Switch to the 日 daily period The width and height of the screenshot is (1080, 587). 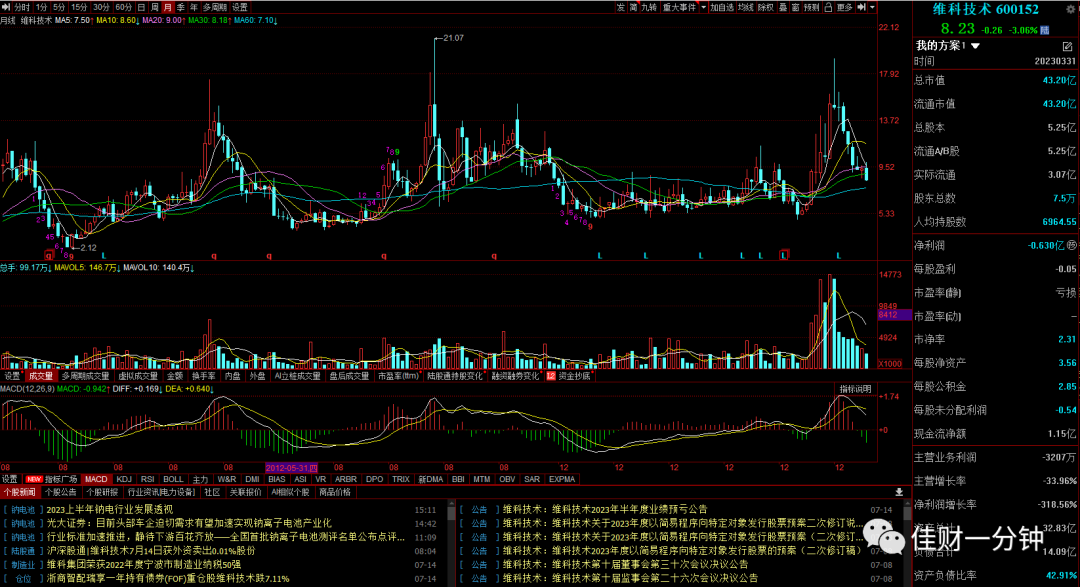[141, 7]
